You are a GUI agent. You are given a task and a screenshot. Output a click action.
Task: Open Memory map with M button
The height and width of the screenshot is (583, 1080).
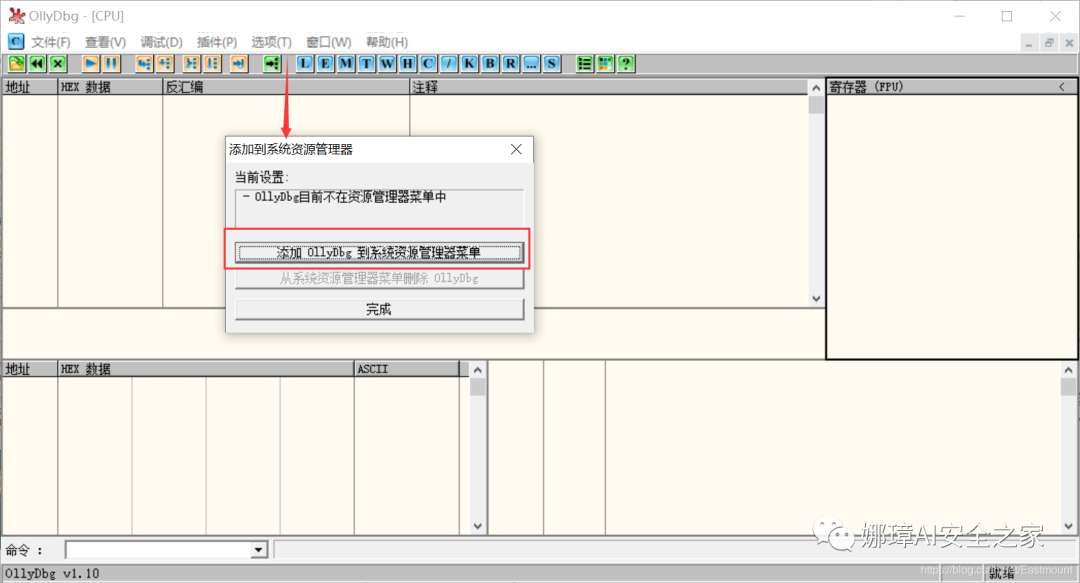tap(346, 64)
